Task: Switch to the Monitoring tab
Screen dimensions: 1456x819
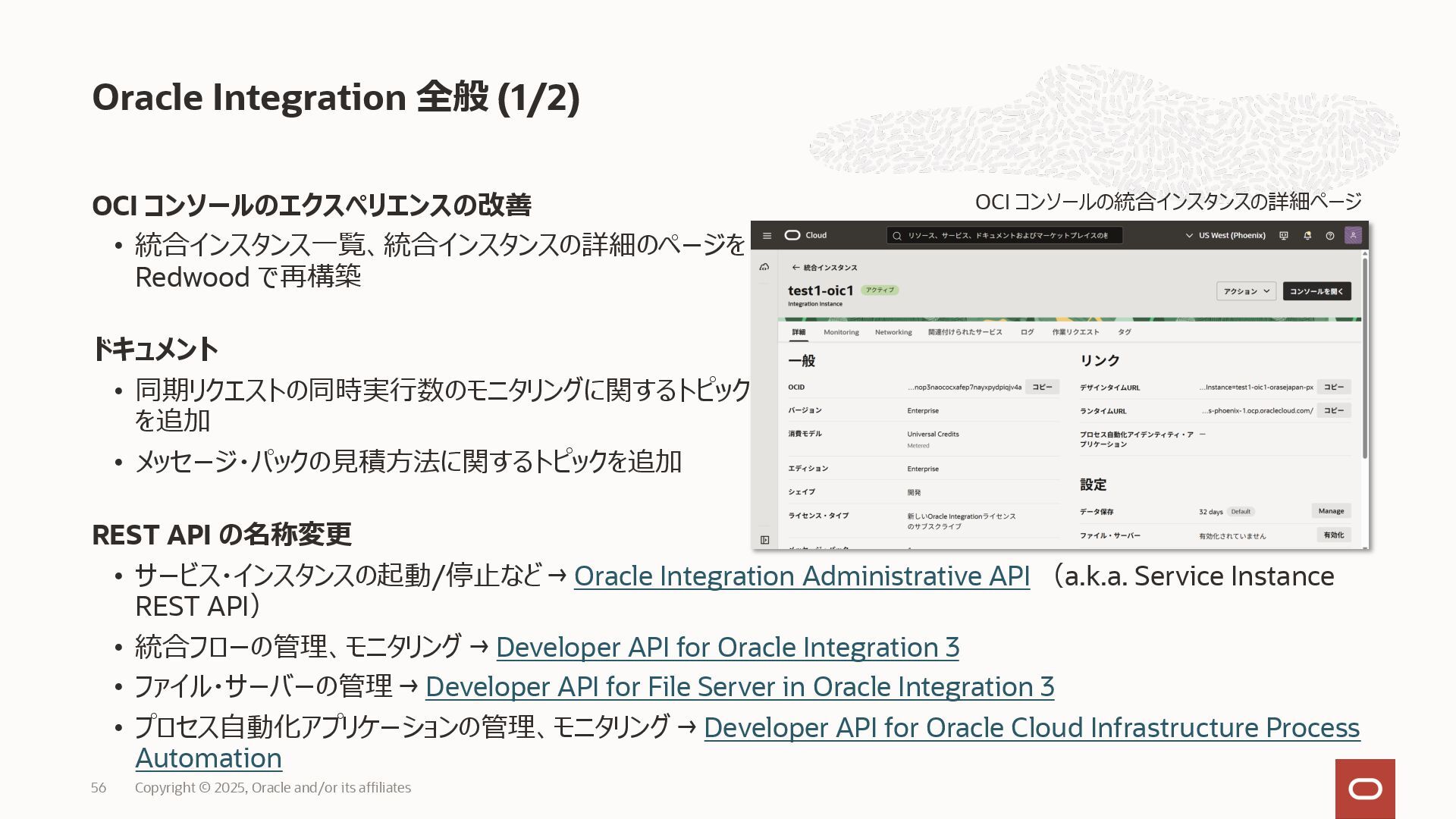Action: (x=841, y=332)
